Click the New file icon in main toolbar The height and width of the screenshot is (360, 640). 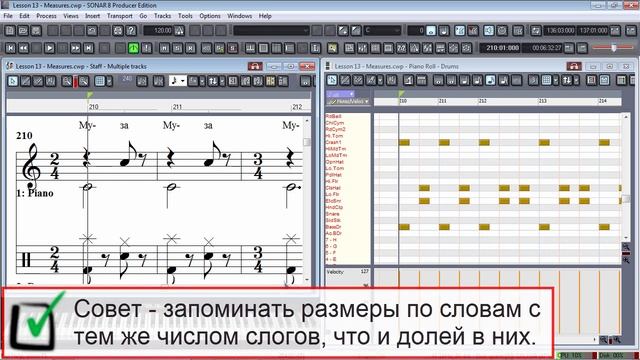click(x=10, y=31)
